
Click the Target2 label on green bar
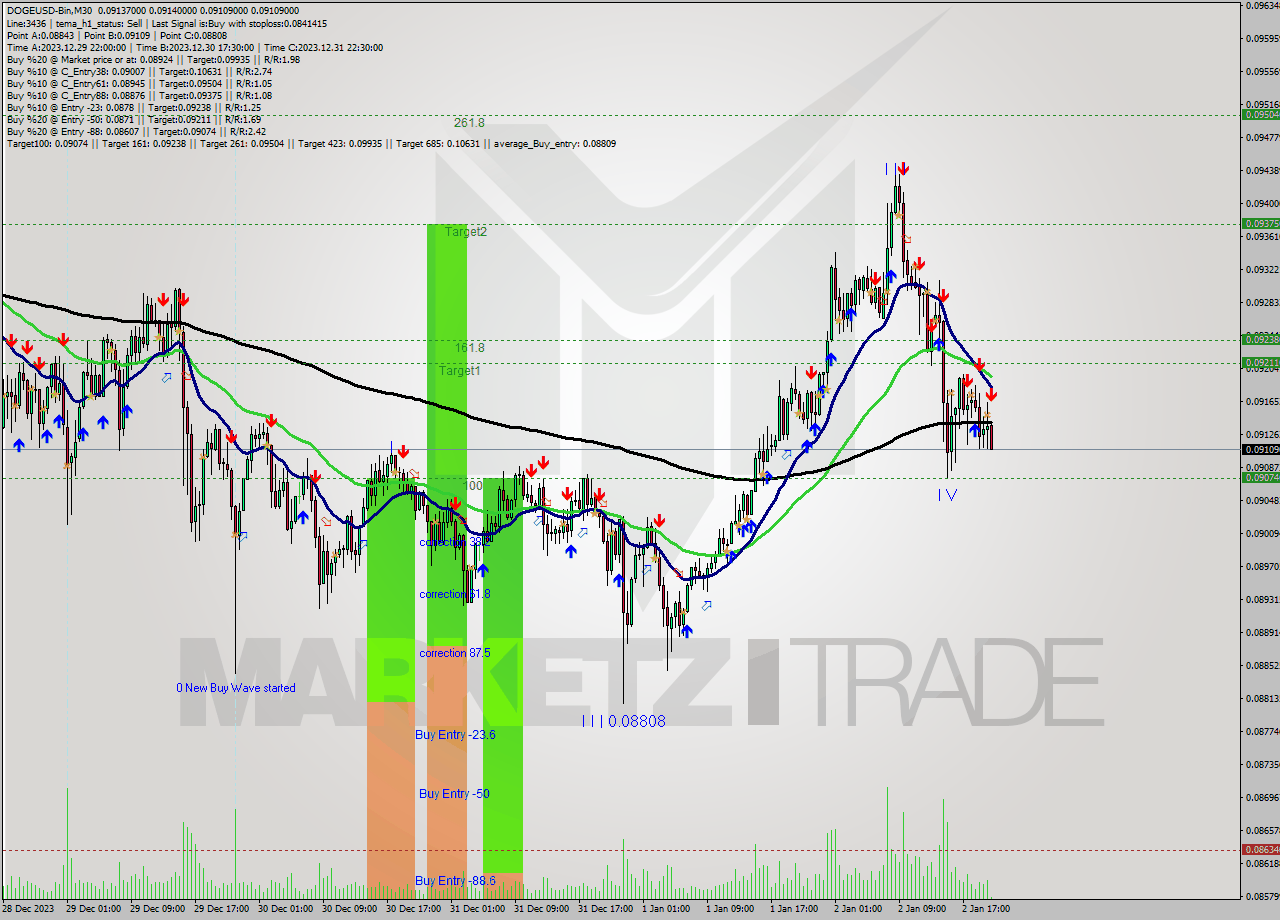466,232
